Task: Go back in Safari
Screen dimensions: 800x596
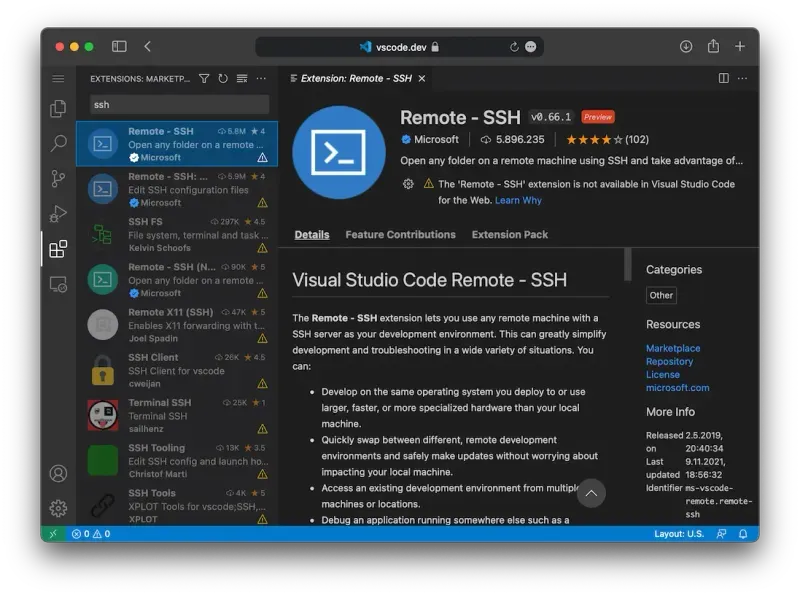Action: click(147, 46)
